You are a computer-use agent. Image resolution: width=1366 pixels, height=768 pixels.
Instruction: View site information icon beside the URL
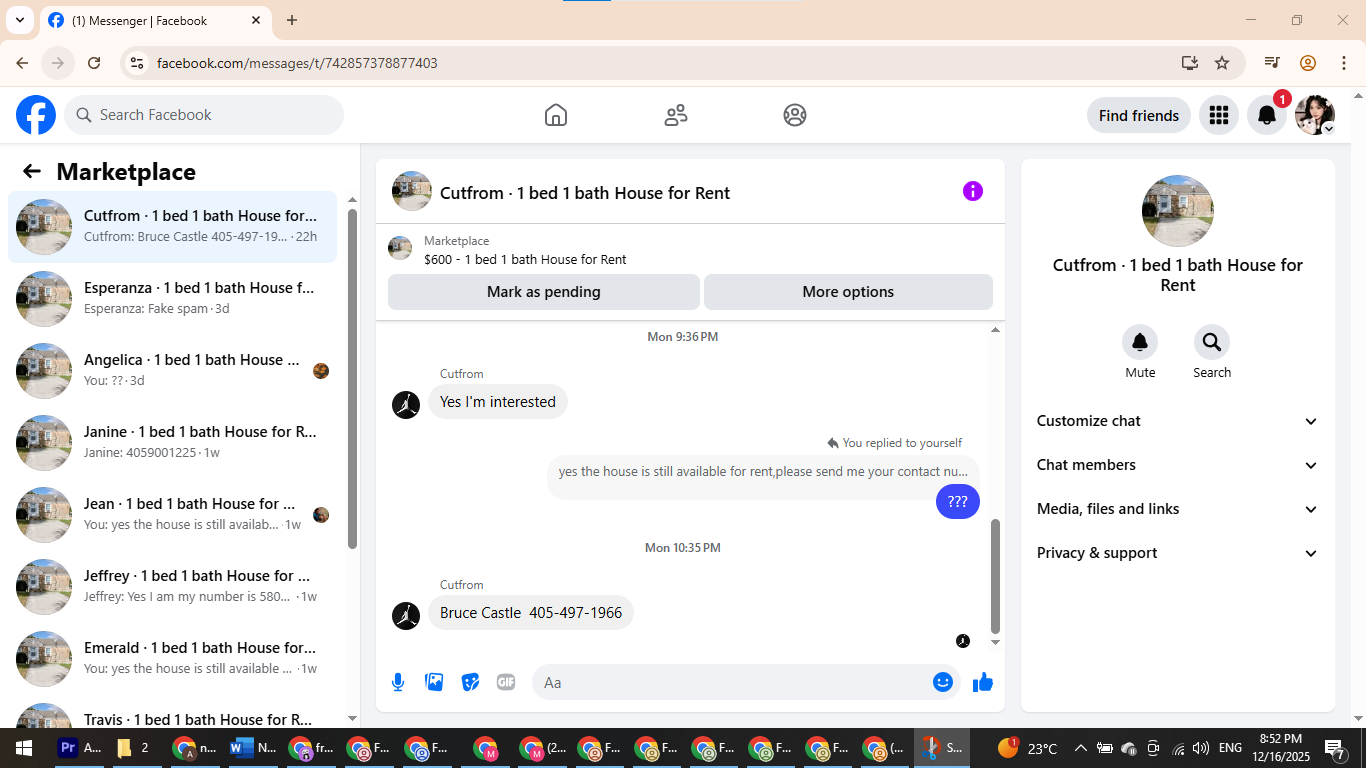(x=138, y=63)
